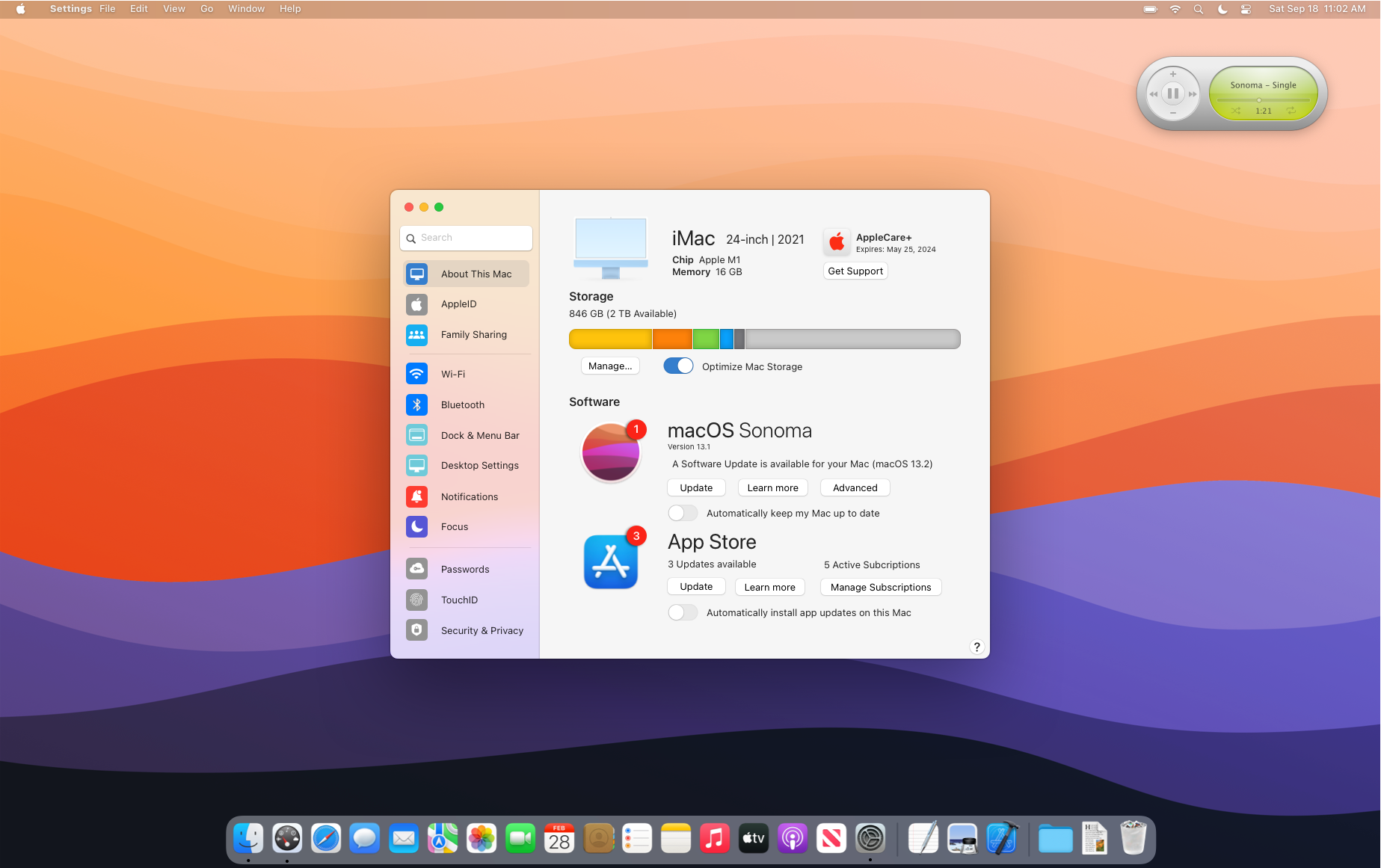
Task: Click the music player progress slider
Action: 1263,100
